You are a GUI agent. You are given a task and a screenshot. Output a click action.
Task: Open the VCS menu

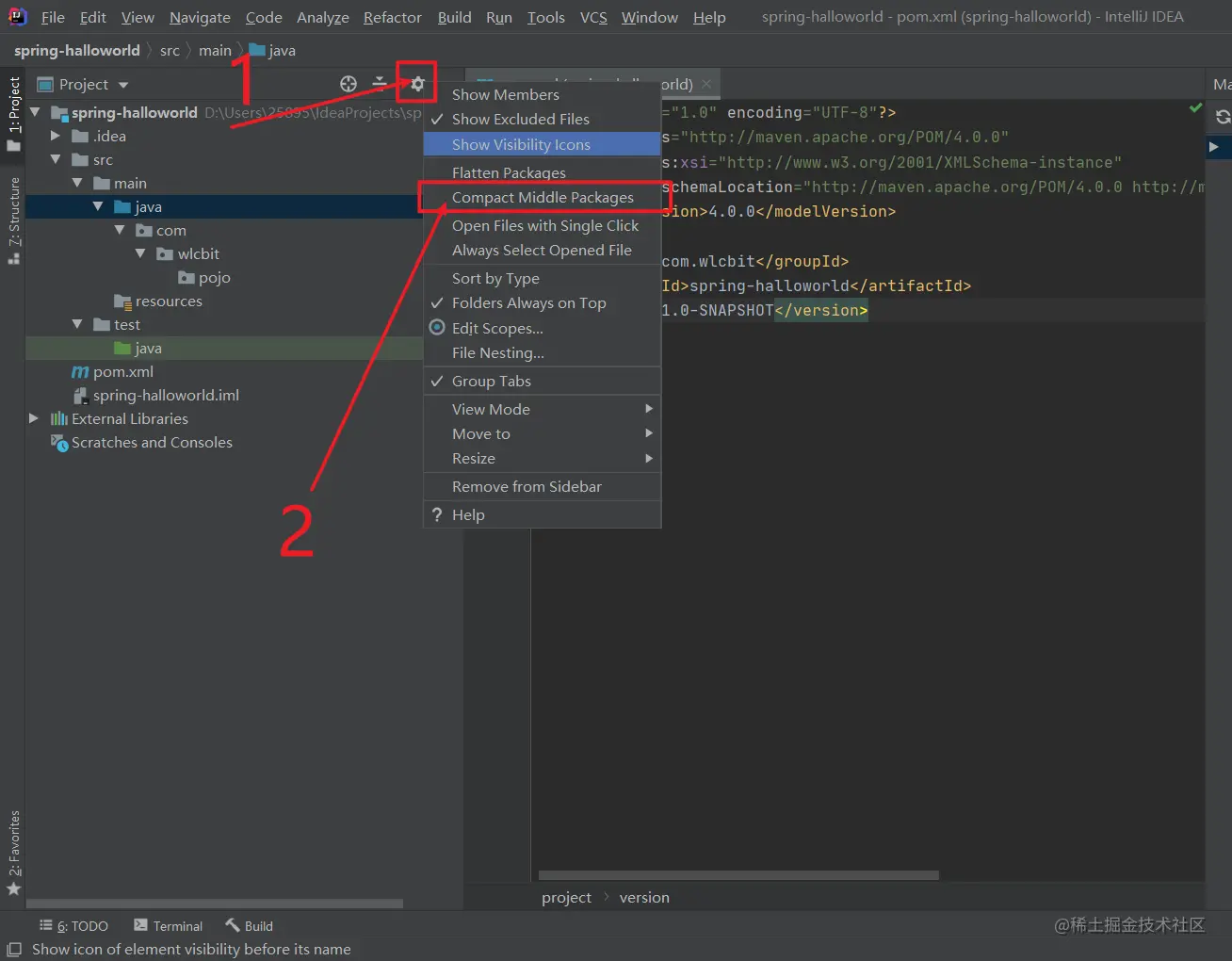[593, 17]
